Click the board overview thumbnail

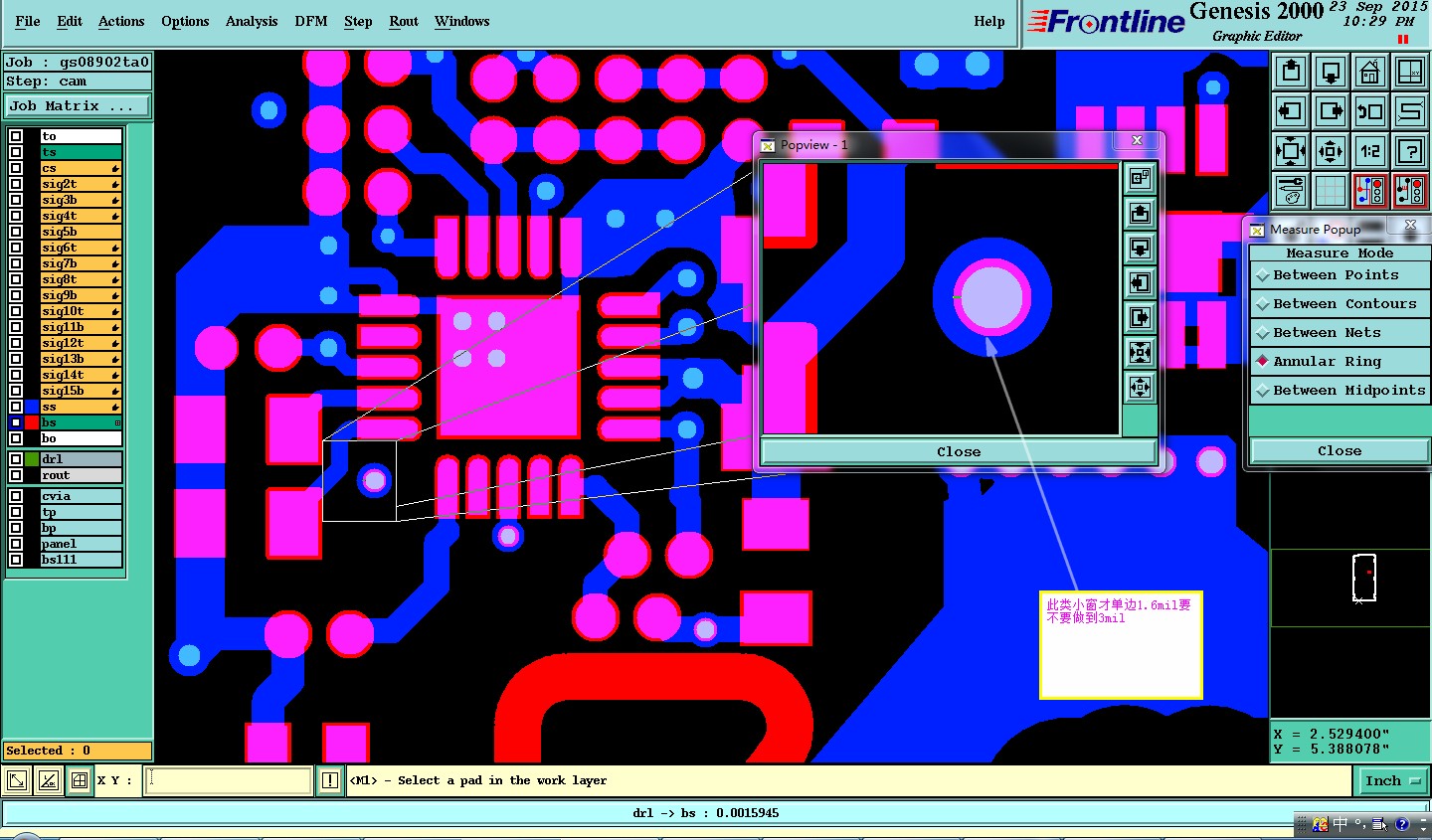(1364, 578)
